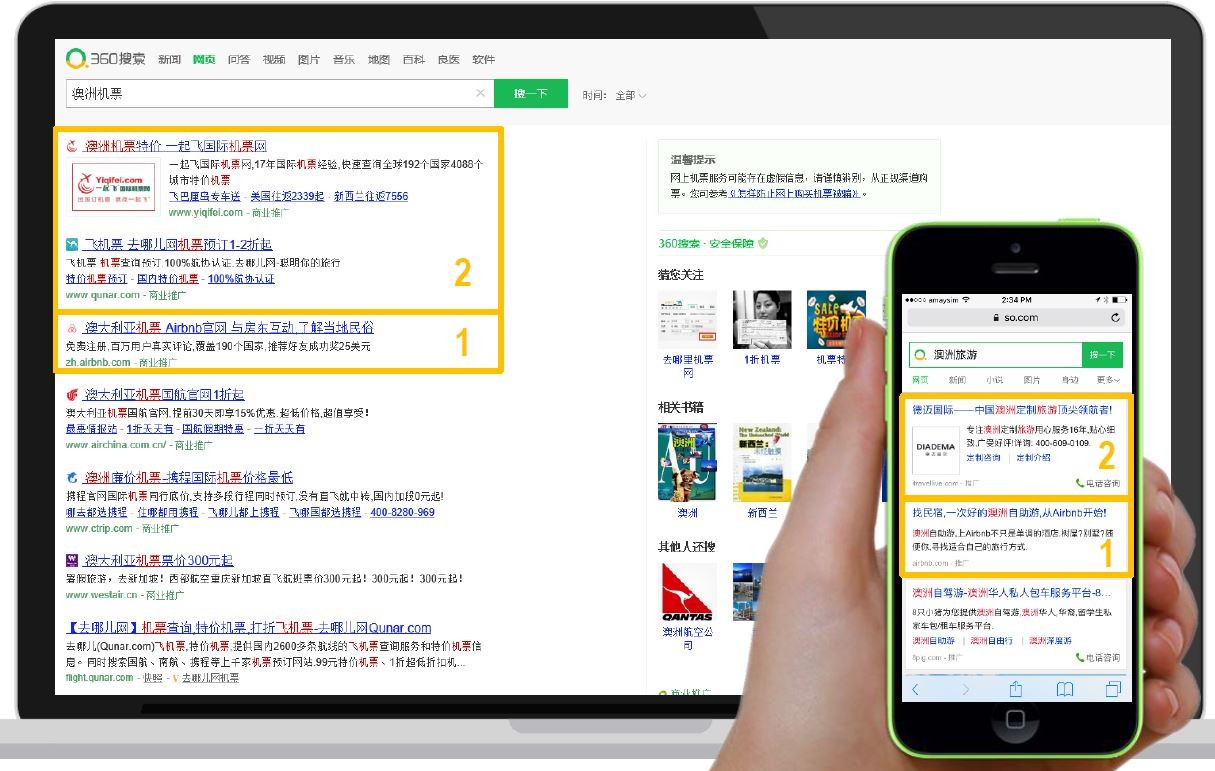Image resolution: width=1215 pixels, height=771 pixels.
Task: Tap the back arrow in Safari's toolbar
Action: (x=915, y=689)
